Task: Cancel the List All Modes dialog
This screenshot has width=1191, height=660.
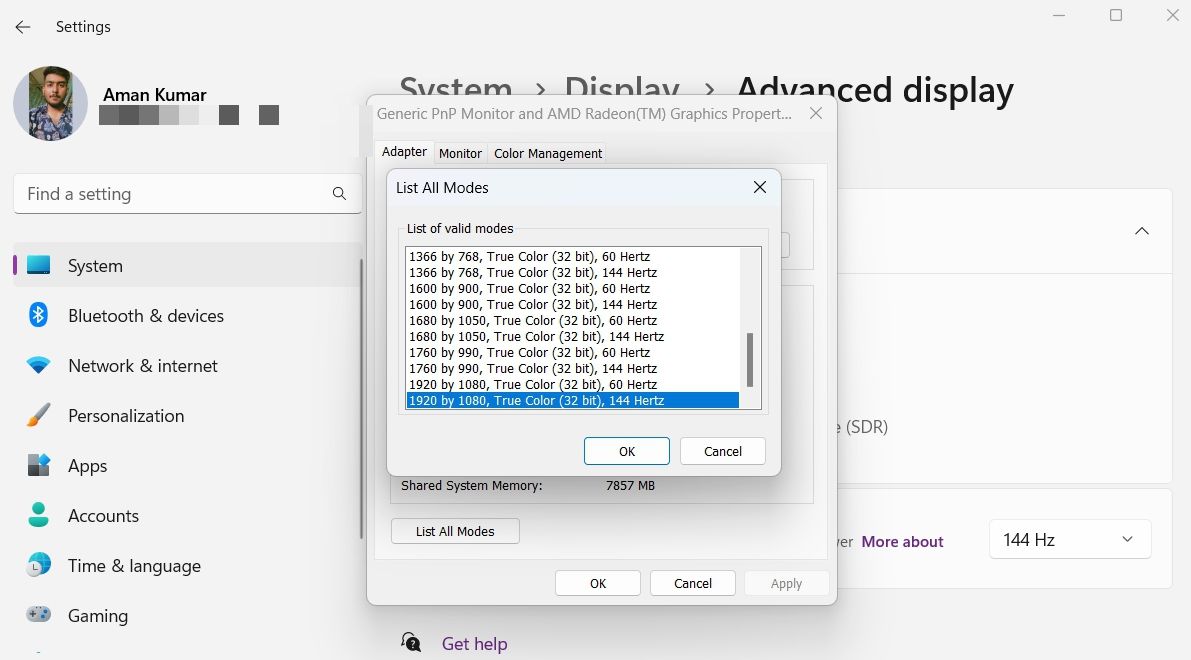Action: point(722,451)
